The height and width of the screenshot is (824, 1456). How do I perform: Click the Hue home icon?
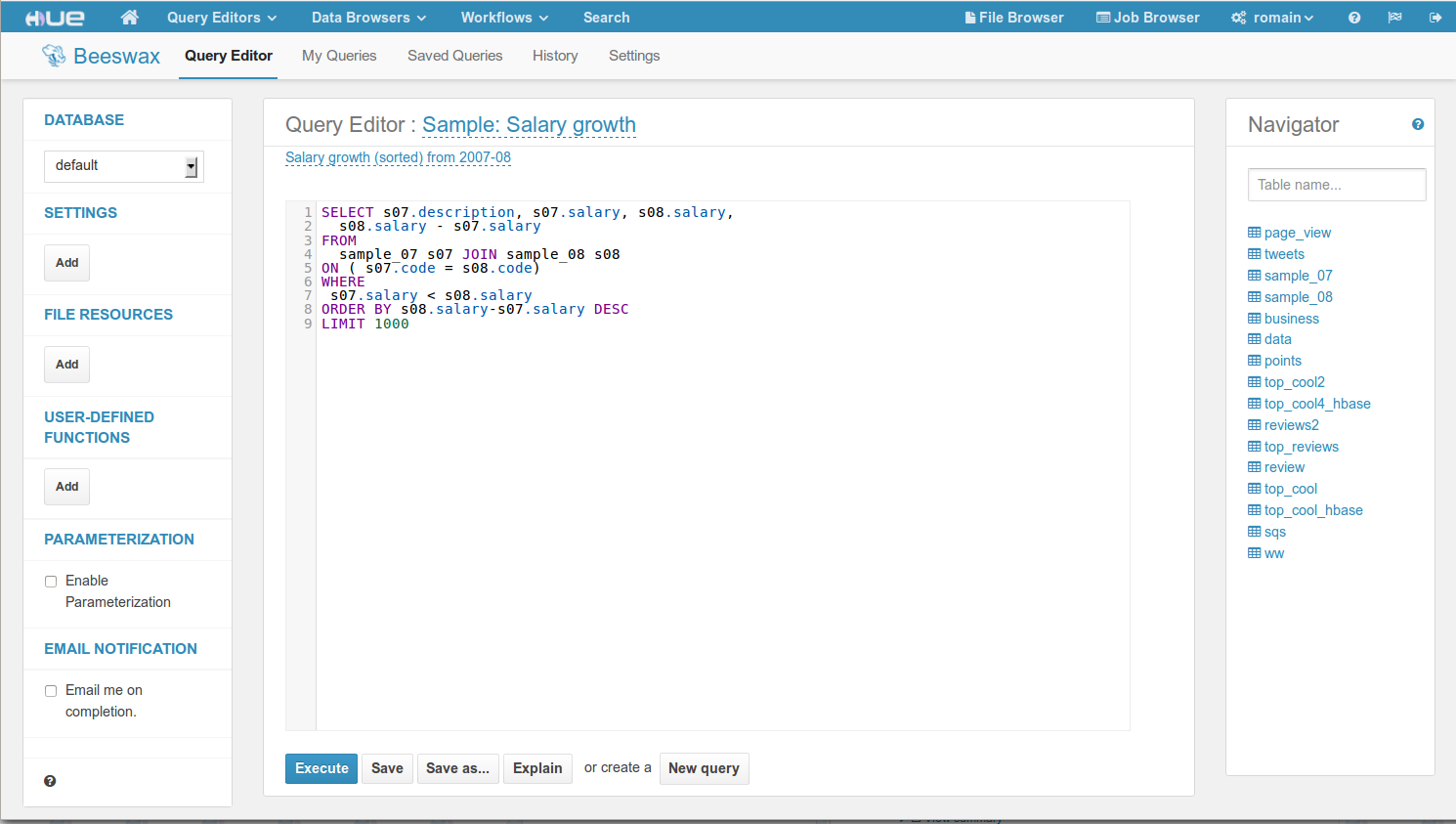[129, 18]
